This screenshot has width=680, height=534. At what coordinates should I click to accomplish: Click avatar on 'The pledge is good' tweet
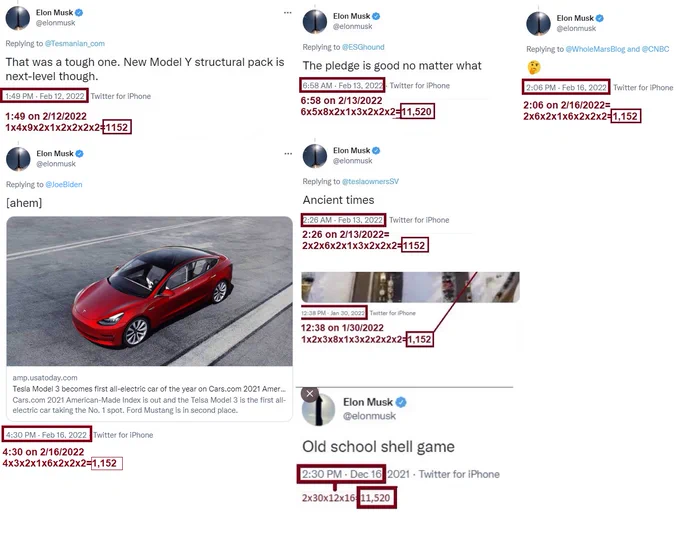(315, 21)
